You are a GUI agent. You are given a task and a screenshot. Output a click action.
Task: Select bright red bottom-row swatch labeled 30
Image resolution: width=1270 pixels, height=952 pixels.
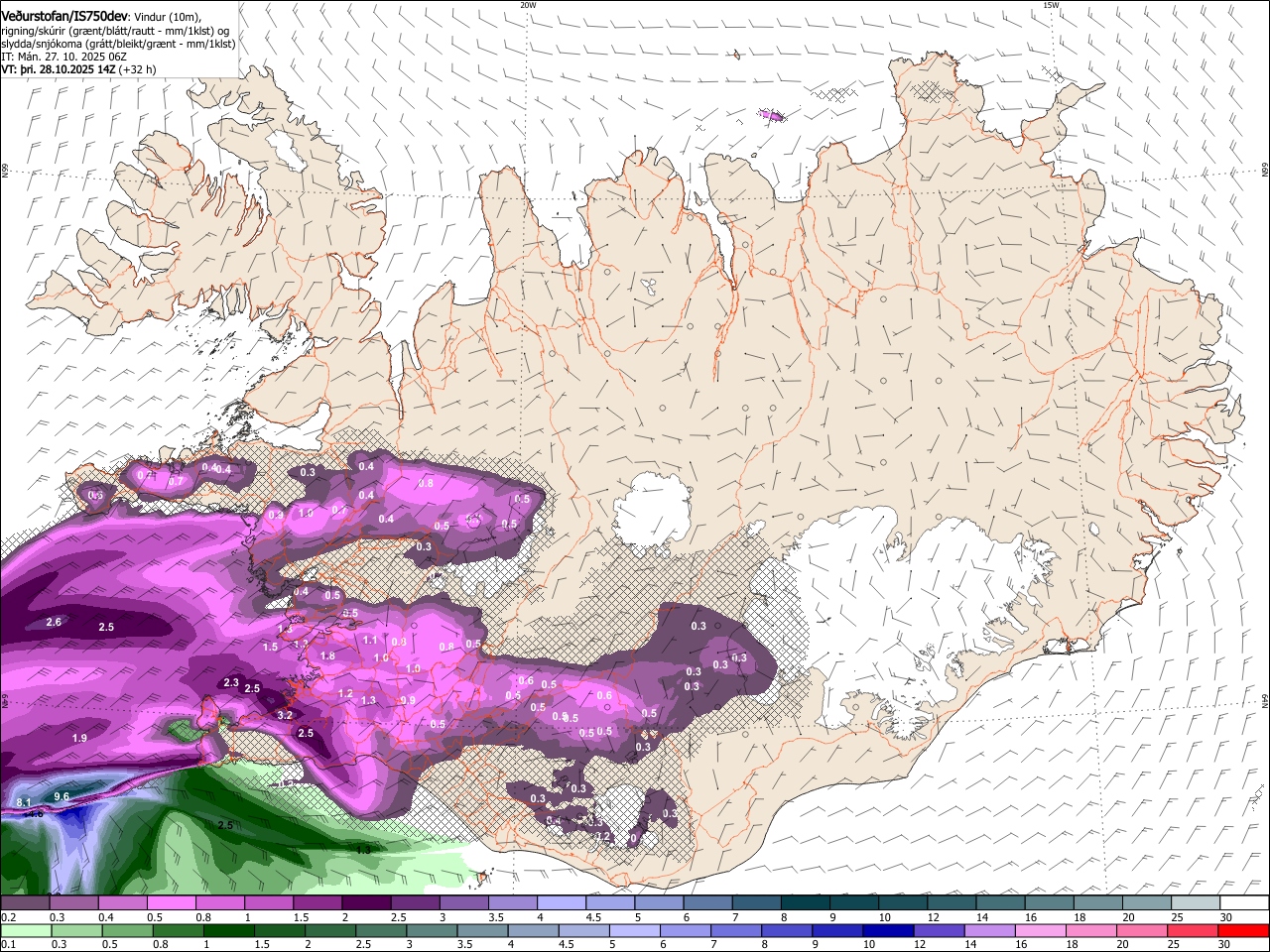[x=1242, y=930]
